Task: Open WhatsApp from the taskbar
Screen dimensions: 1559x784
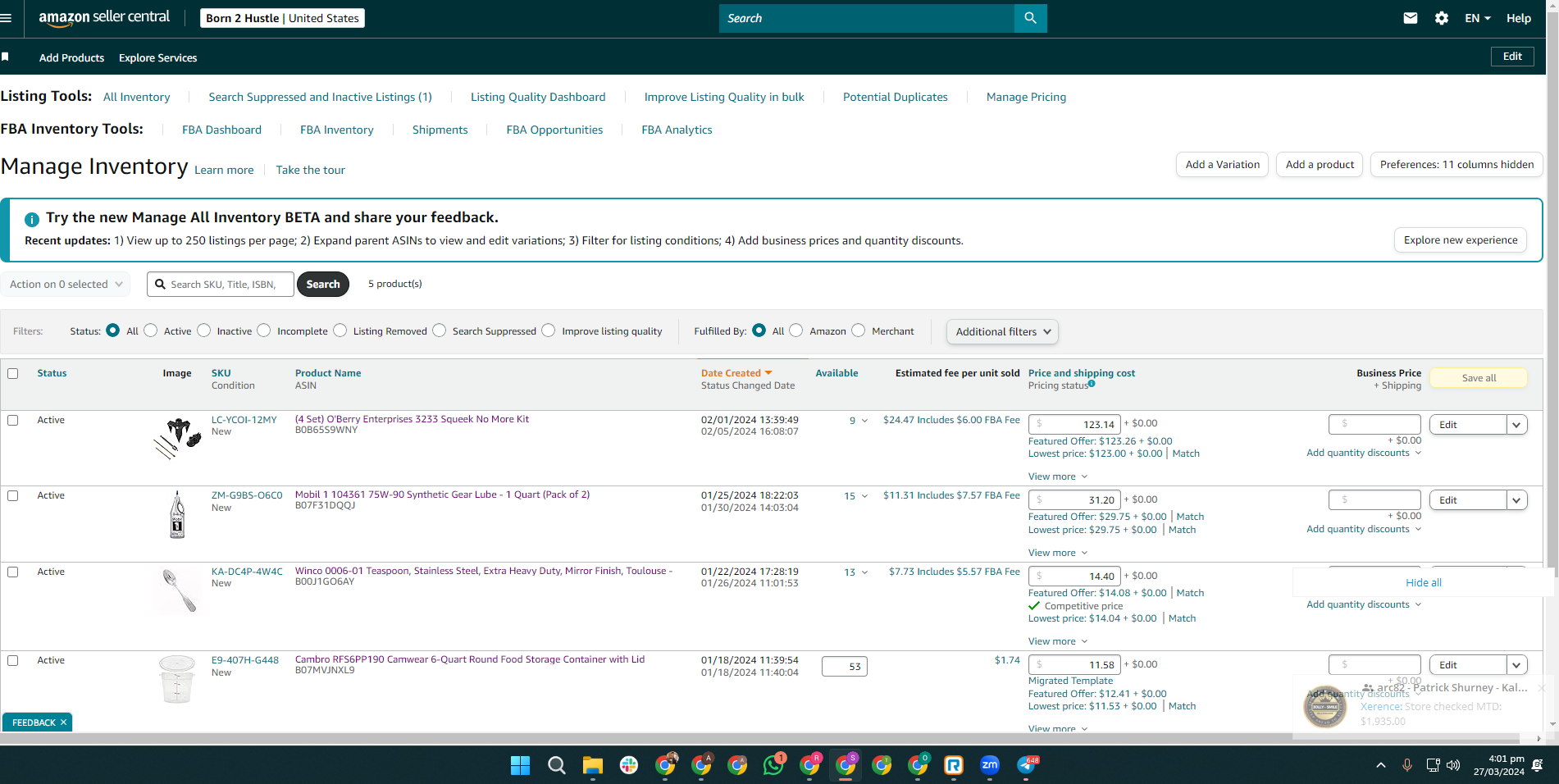Action: tap(773, 765)
